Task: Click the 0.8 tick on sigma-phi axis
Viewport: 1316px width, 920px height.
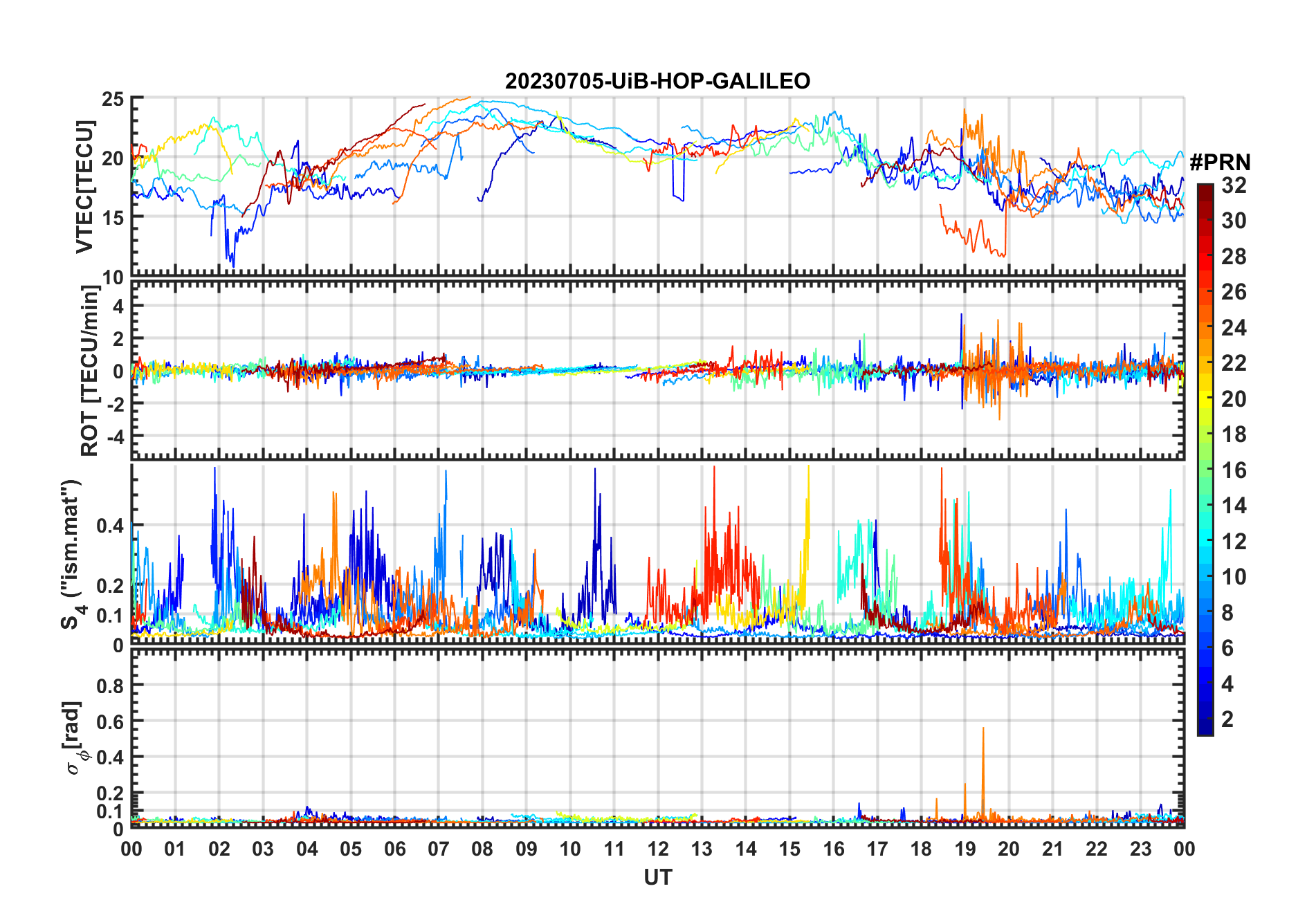Action: click(110, 686)
